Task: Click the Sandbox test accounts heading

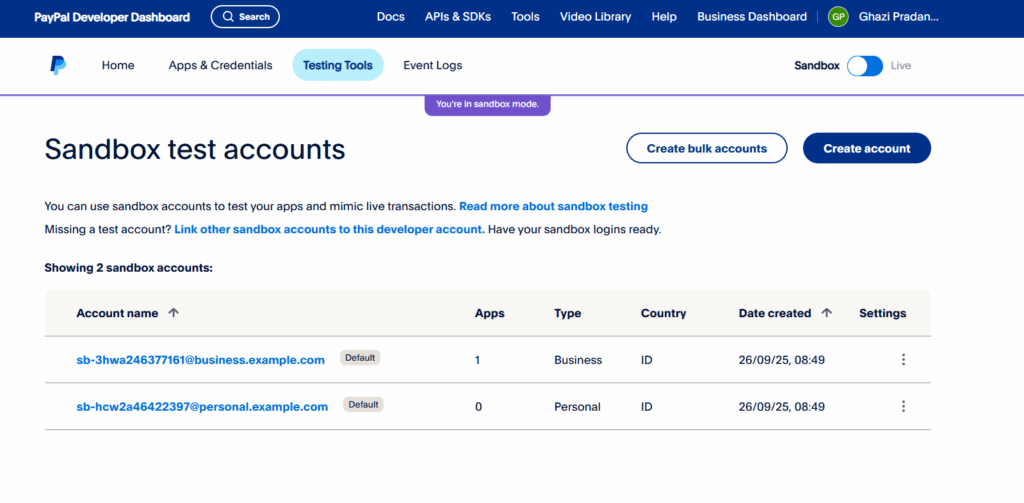Action: [195, 150]
